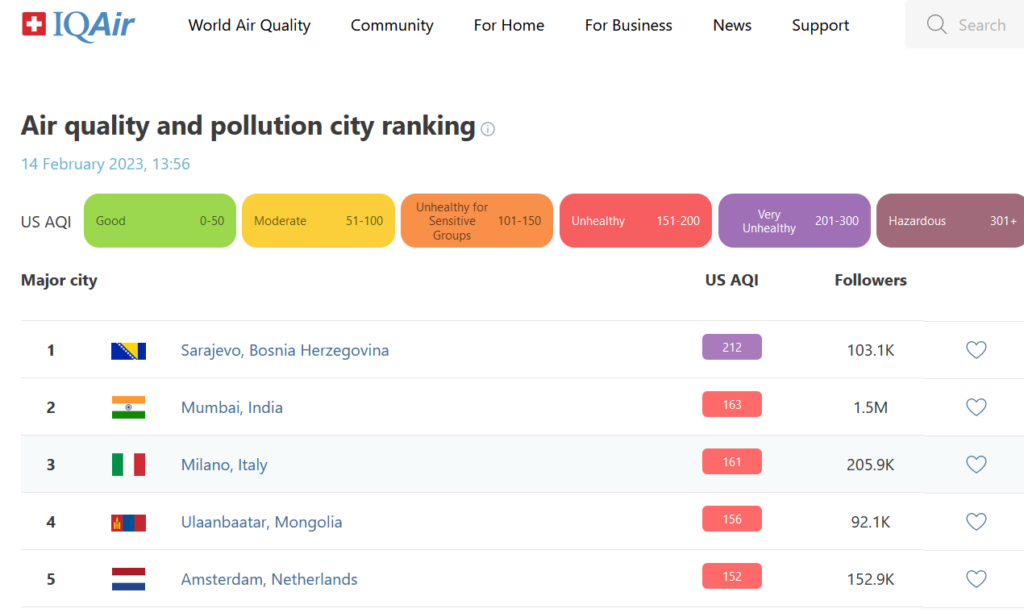Open the Community menu

[x=392, y=25]
